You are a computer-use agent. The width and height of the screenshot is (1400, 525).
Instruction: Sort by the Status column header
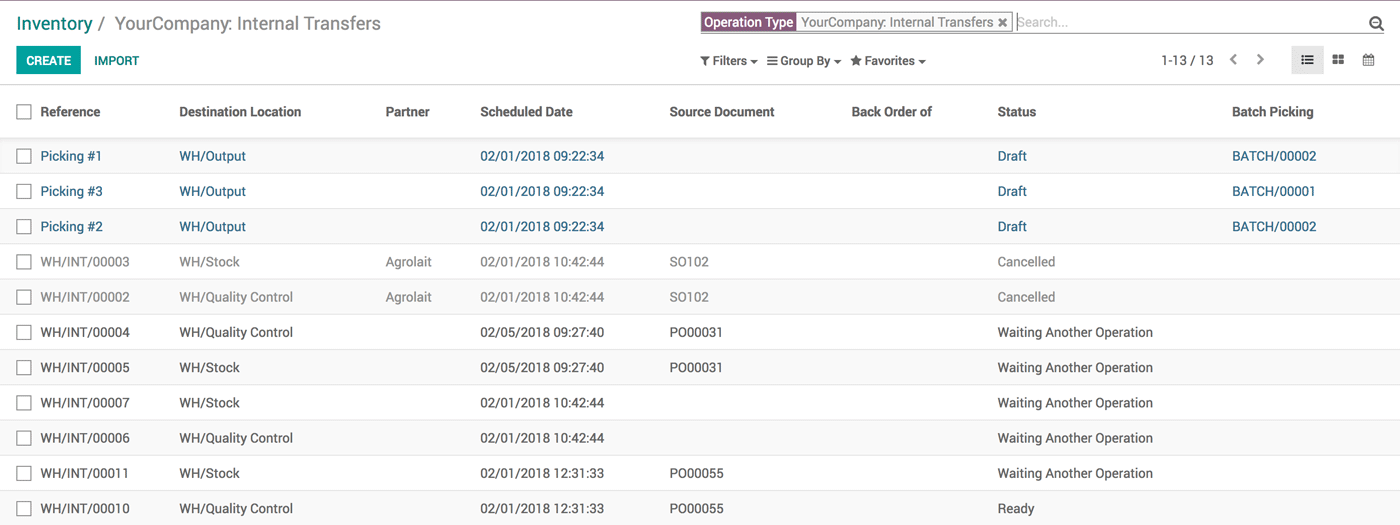1016,112
